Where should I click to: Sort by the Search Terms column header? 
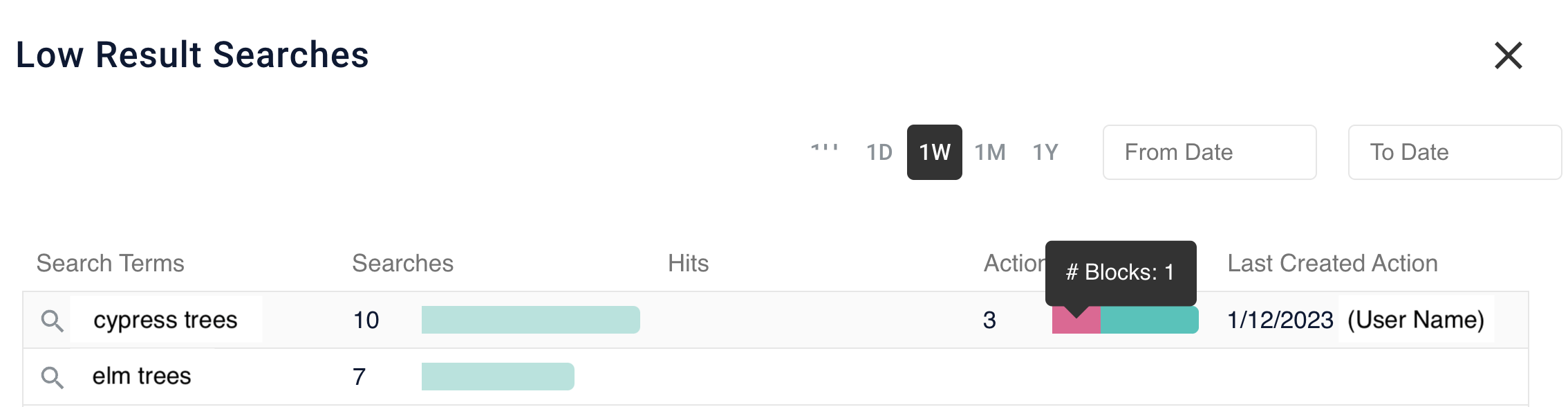pyautogui.click(x=110, y=264)
